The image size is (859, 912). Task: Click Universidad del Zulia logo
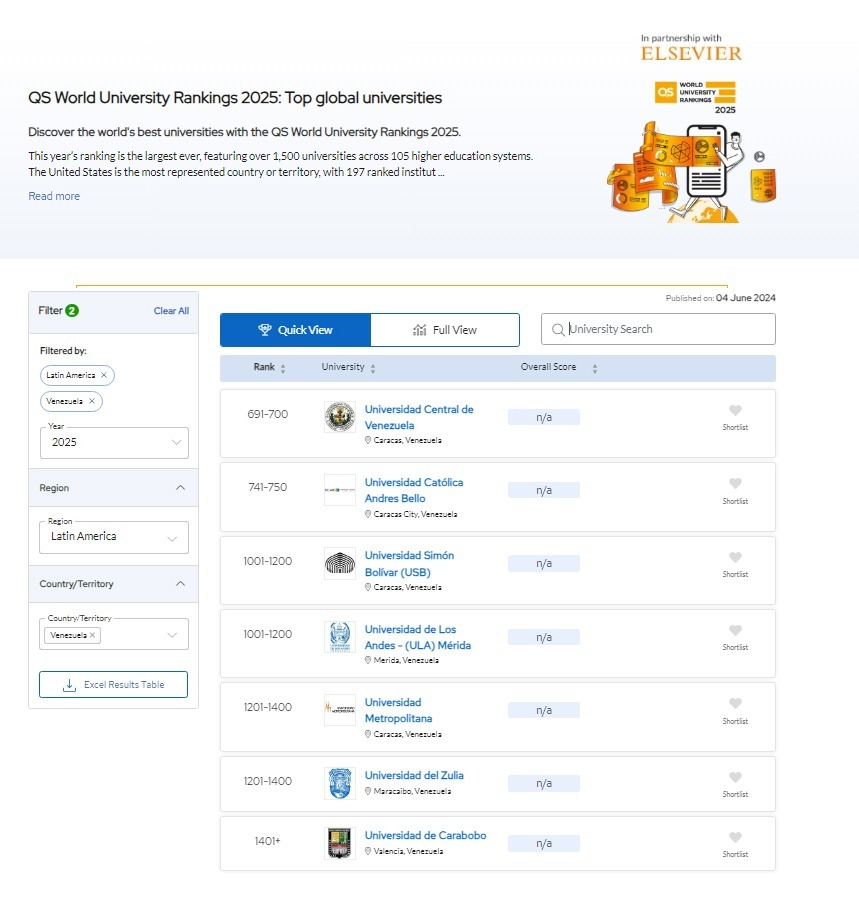(340, 783)
